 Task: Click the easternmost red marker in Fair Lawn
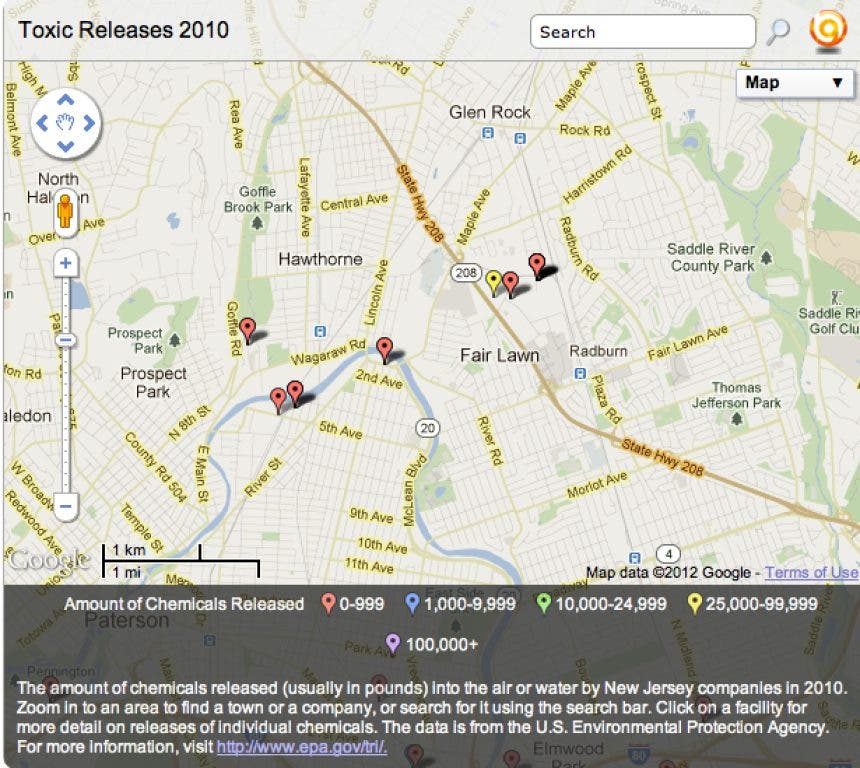coord(537,263)
